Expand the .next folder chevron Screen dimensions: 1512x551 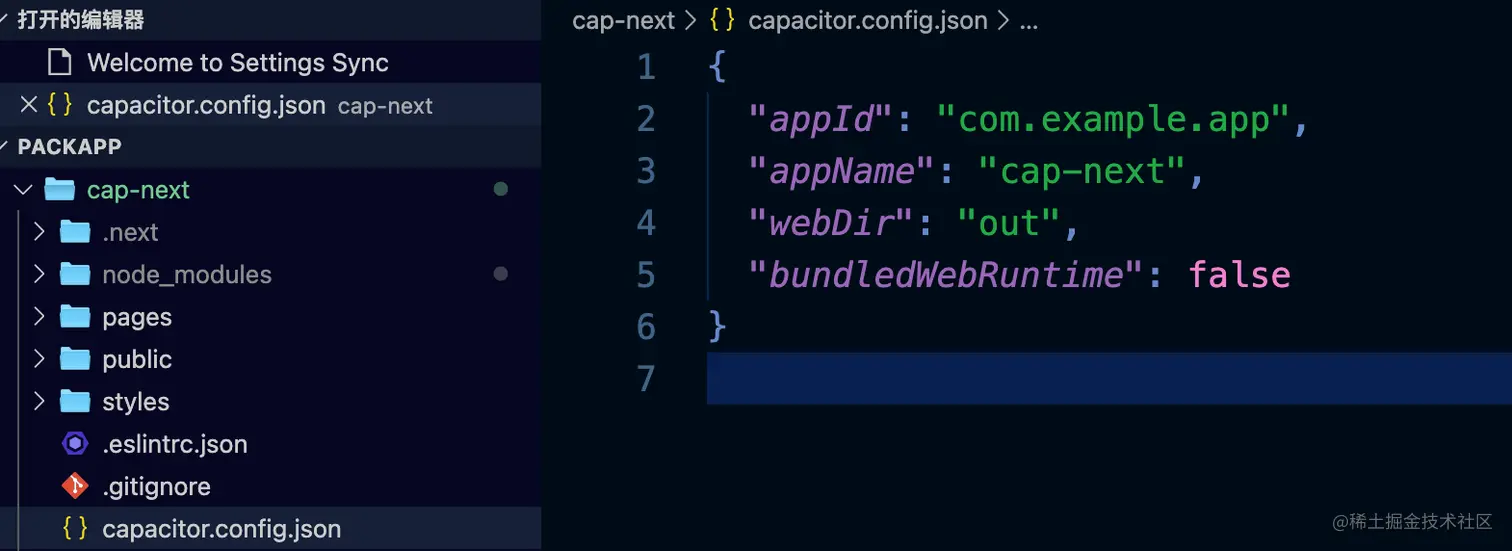(x=39, y=232)
